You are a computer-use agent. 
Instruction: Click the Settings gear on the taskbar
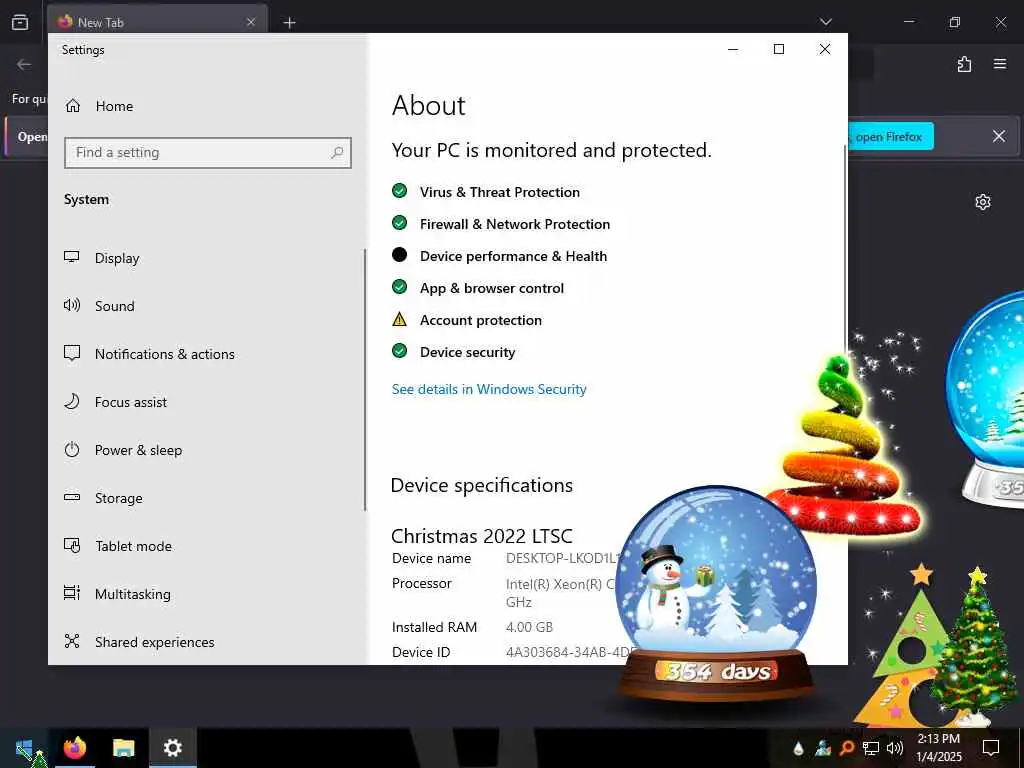[x=172, y=748]
